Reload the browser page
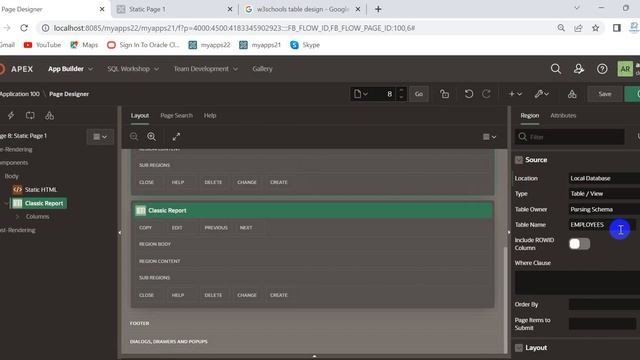The height and width of the screenshot is (360, 640). (24, 28)
